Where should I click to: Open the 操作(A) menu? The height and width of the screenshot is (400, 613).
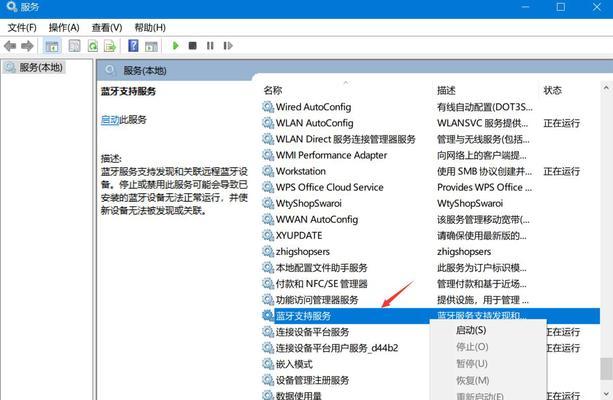[64, 28]
